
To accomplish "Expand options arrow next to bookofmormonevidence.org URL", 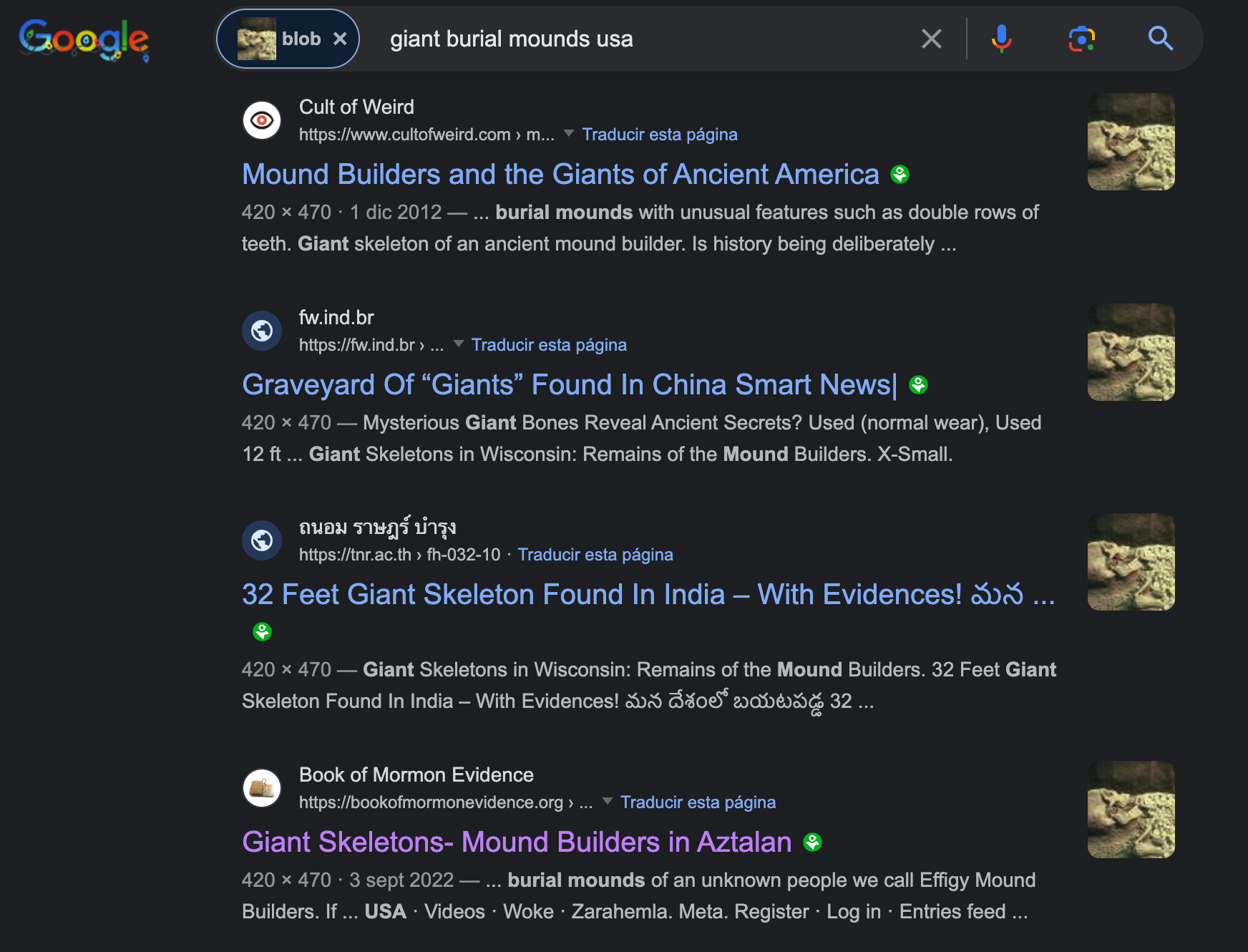I will click(x=608, y=801).
